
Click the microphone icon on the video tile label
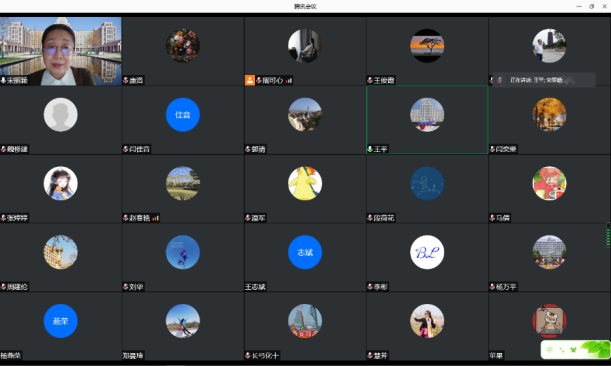[x=4, y=80]
